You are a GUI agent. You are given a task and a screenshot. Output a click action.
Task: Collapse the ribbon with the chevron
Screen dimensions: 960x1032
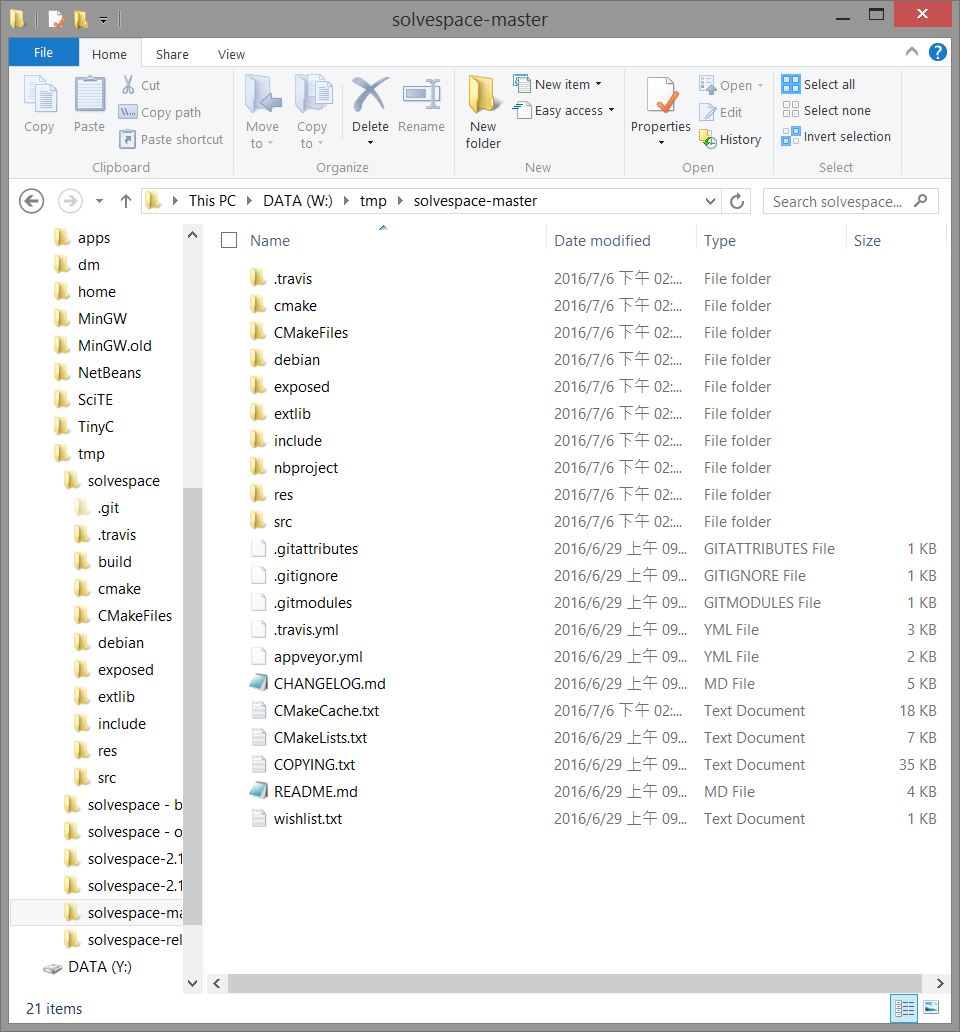(x=912, y=51)
